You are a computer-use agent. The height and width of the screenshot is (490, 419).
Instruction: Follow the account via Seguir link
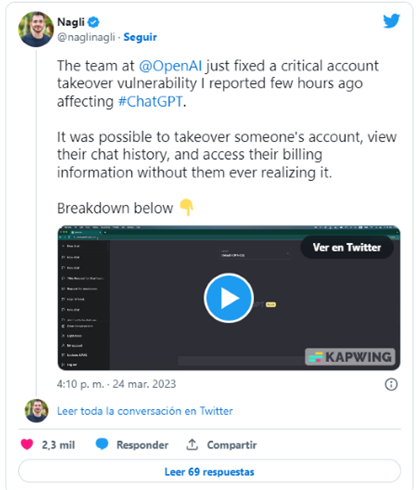[x=140, y=37]
